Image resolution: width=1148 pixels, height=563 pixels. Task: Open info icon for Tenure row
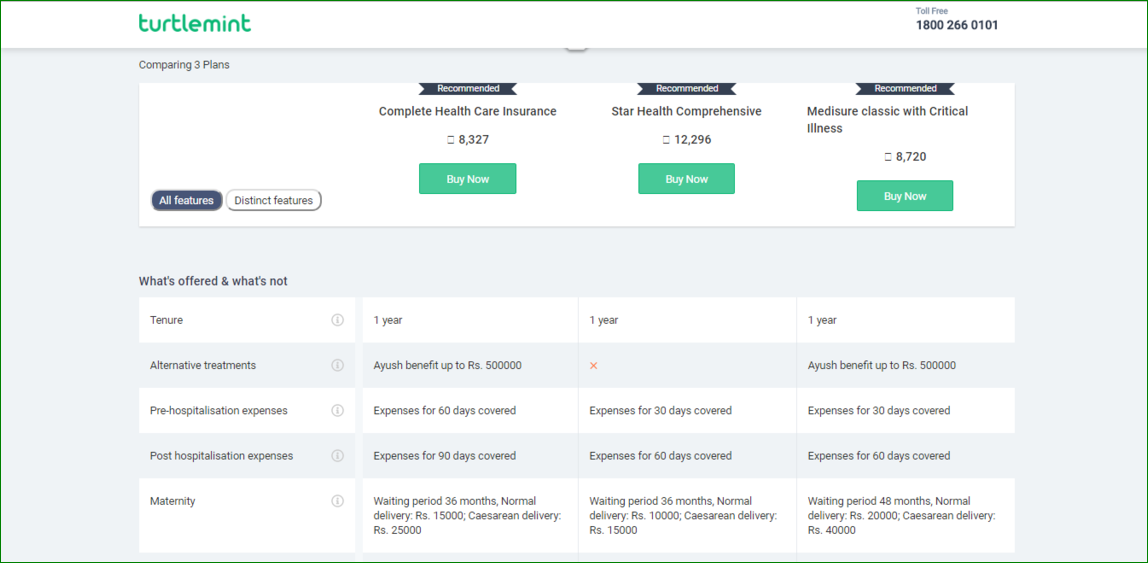pyautogui.click(x=338, y=320)
